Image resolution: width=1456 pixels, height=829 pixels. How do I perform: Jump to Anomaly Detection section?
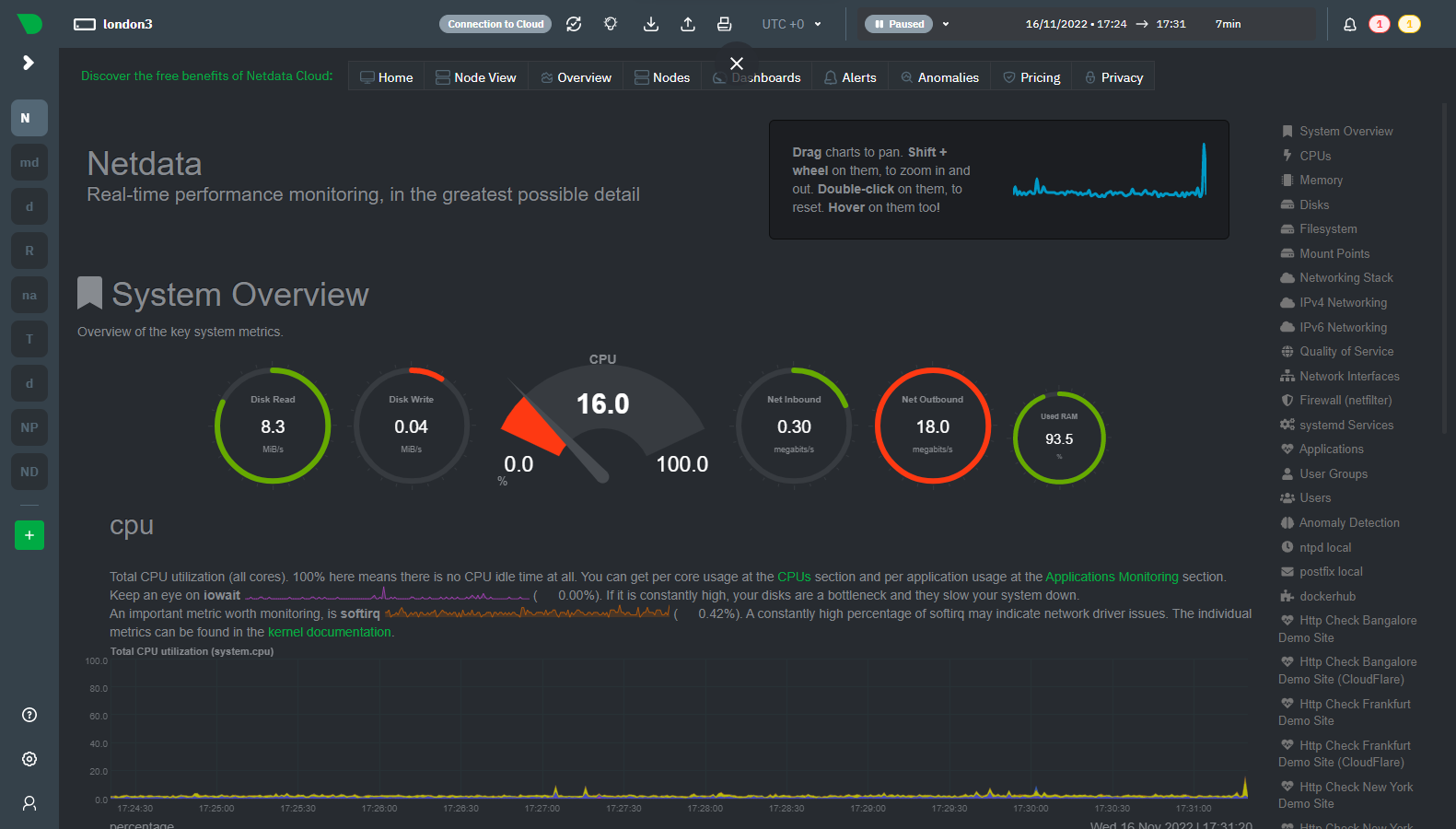coord(1340,522)
